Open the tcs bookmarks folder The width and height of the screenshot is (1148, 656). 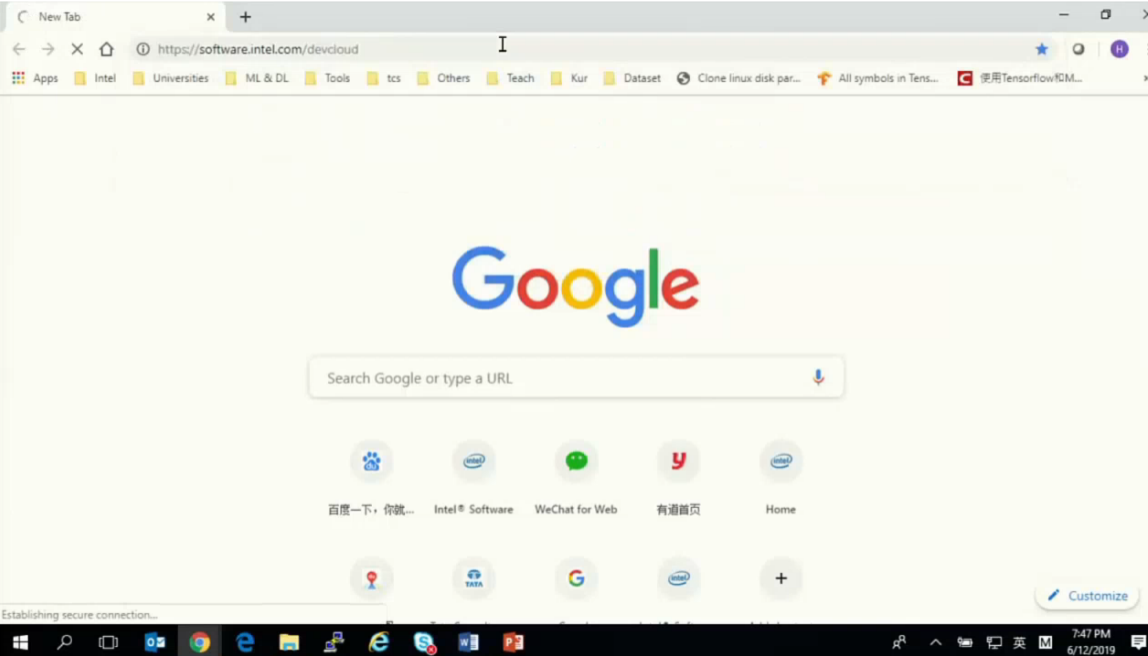[x=384, y=78]
